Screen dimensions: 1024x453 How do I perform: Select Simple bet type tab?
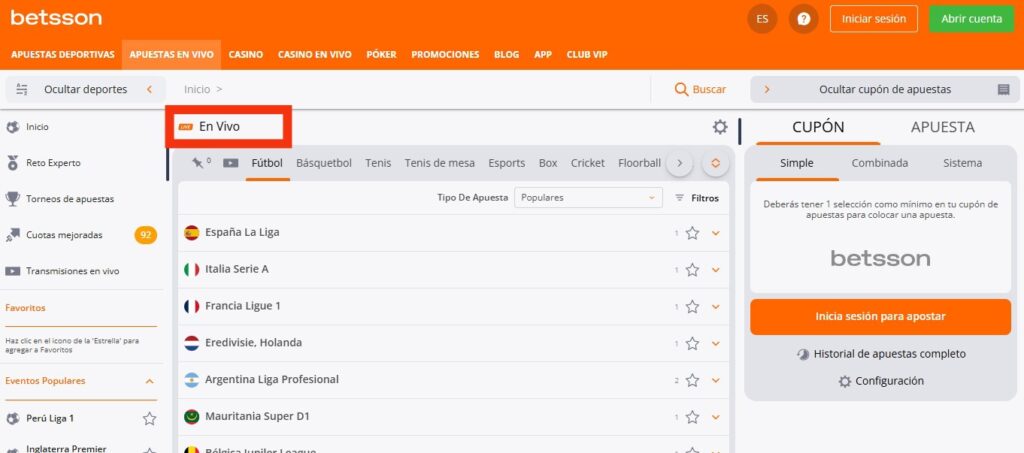(797, 163)
